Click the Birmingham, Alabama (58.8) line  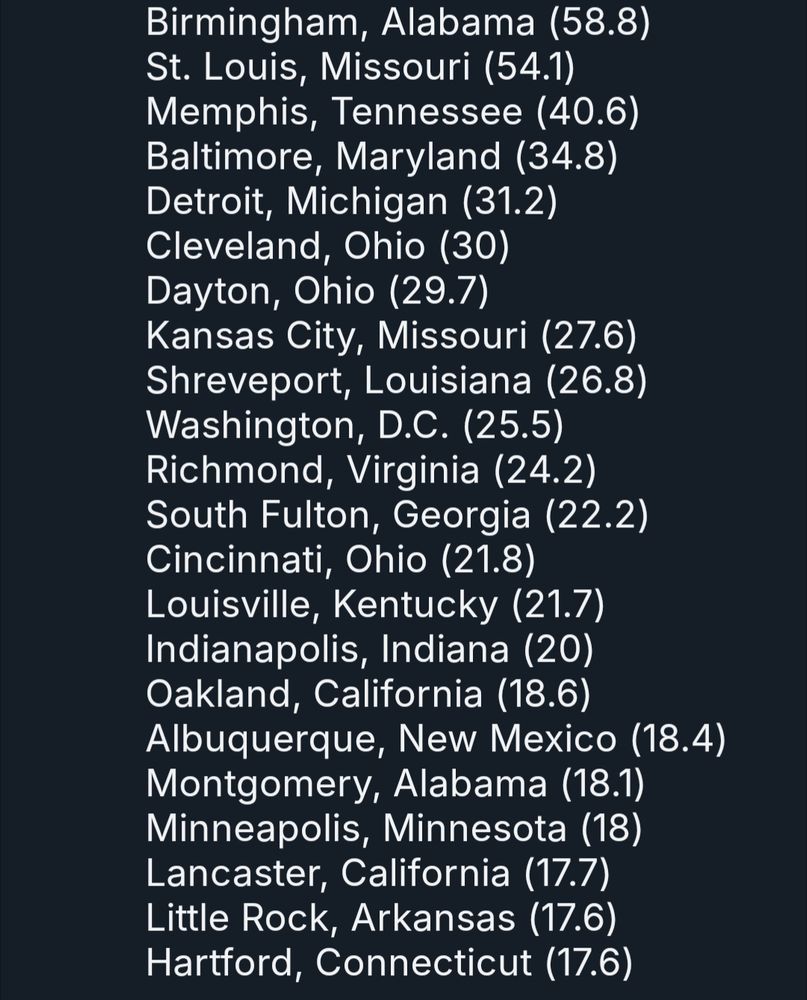[x=398, y=23]
